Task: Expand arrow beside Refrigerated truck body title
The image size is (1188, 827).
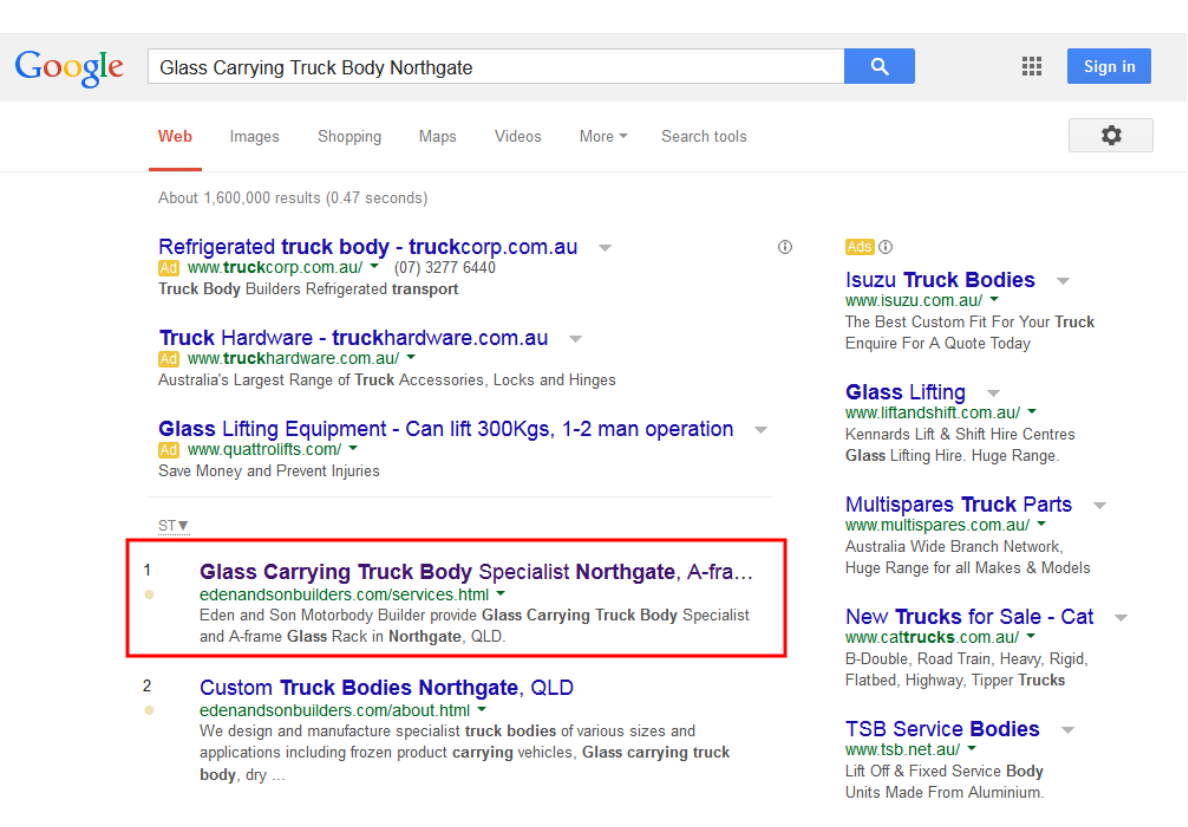Action: (605, 248)
